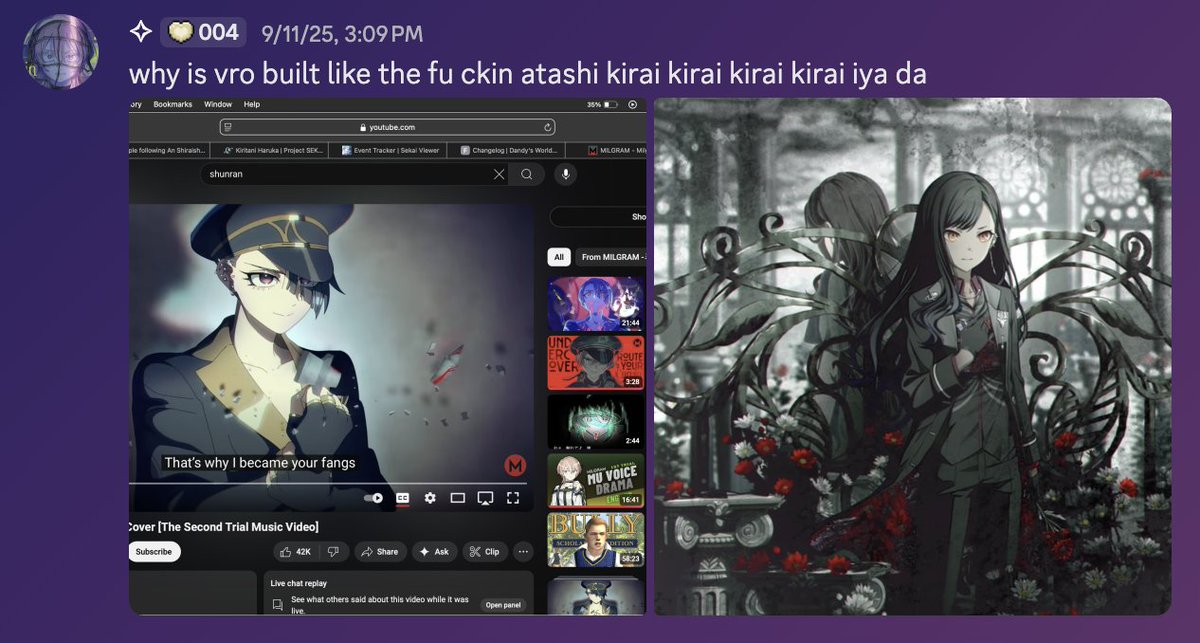Open the message author's avatar

[x=60, y=50]
